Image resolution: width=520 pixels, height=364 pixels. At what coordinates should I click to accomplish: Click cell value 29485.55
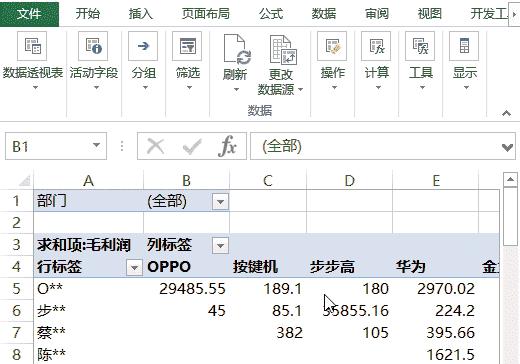click(192, 289)
